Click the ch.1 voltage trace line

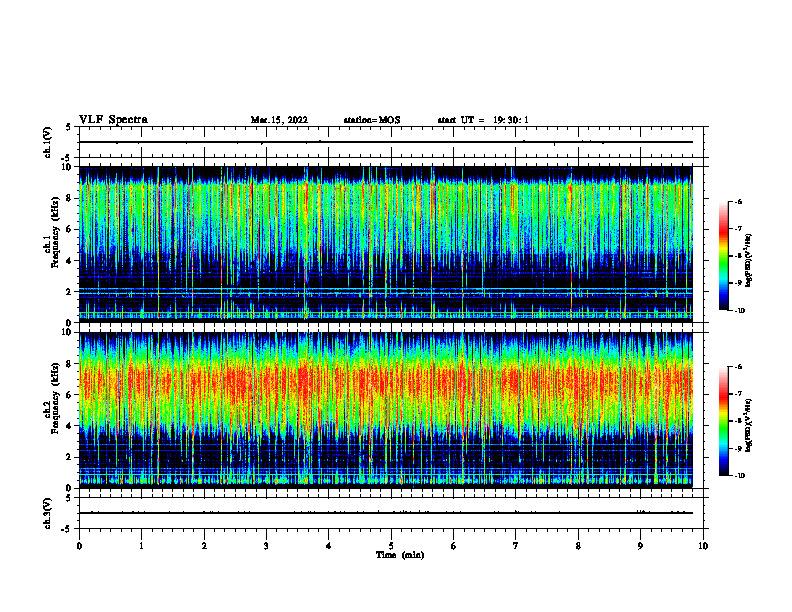tap(386, 142)
